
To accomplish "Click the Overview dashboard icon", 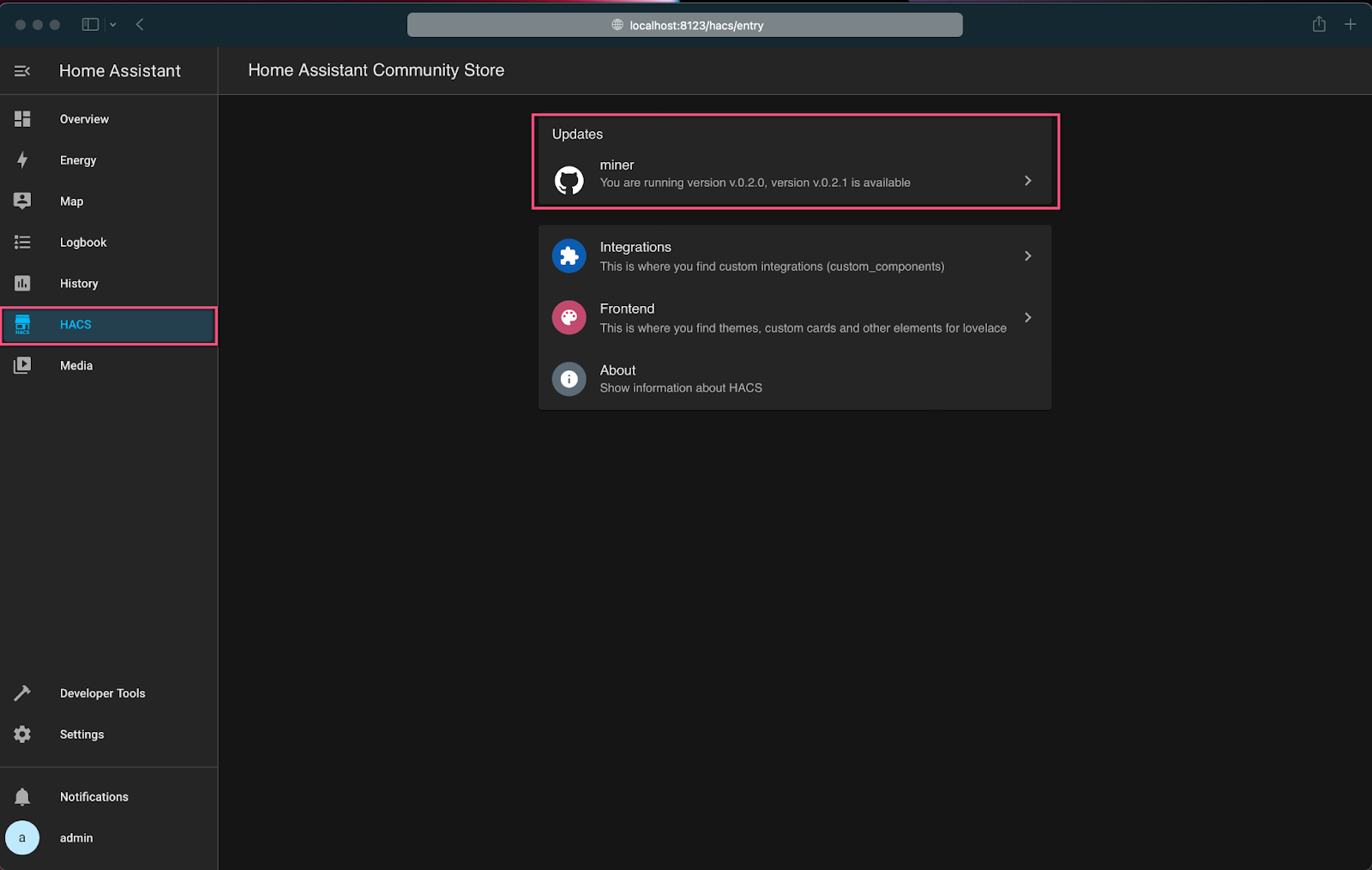I will 22,119.
